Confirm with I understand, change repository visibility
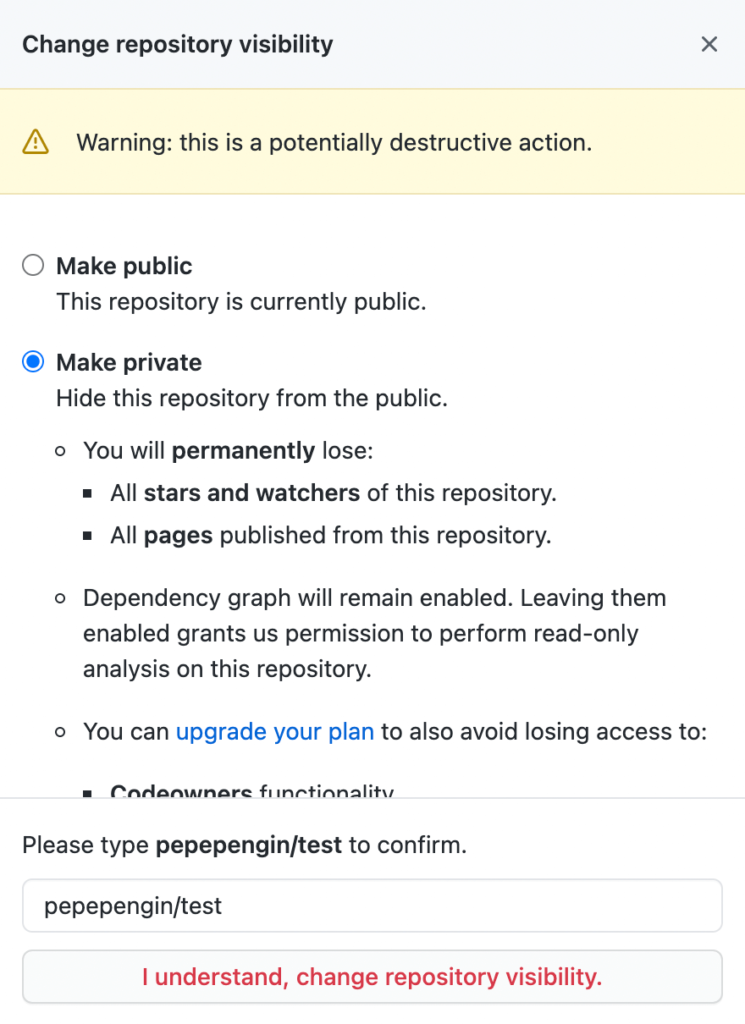Screen dimensions: 745x1024 [x=372, y=977]
